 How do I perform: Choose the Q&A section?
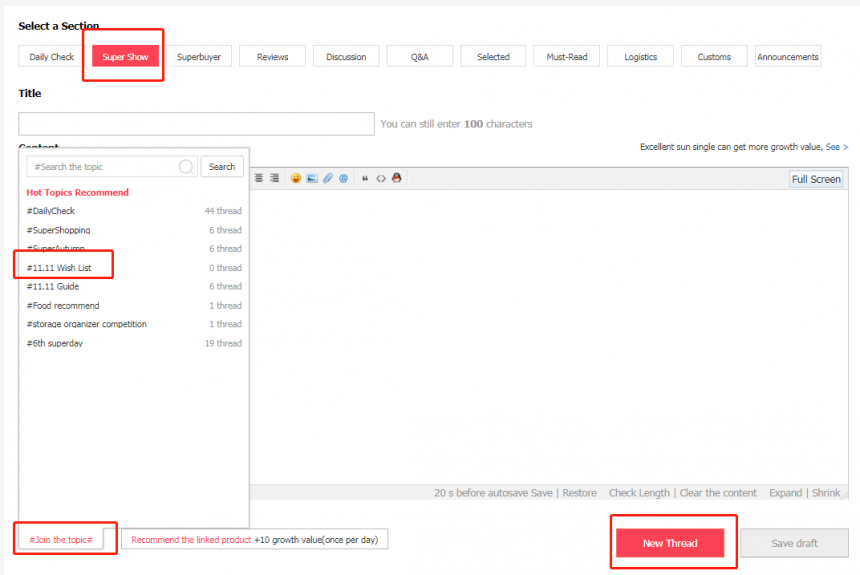coord(420,57)
